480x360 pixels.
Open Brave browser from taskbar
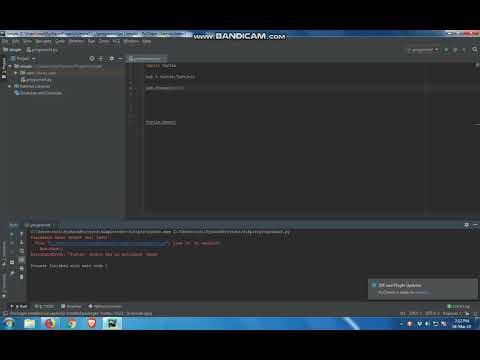pos(92,323)
